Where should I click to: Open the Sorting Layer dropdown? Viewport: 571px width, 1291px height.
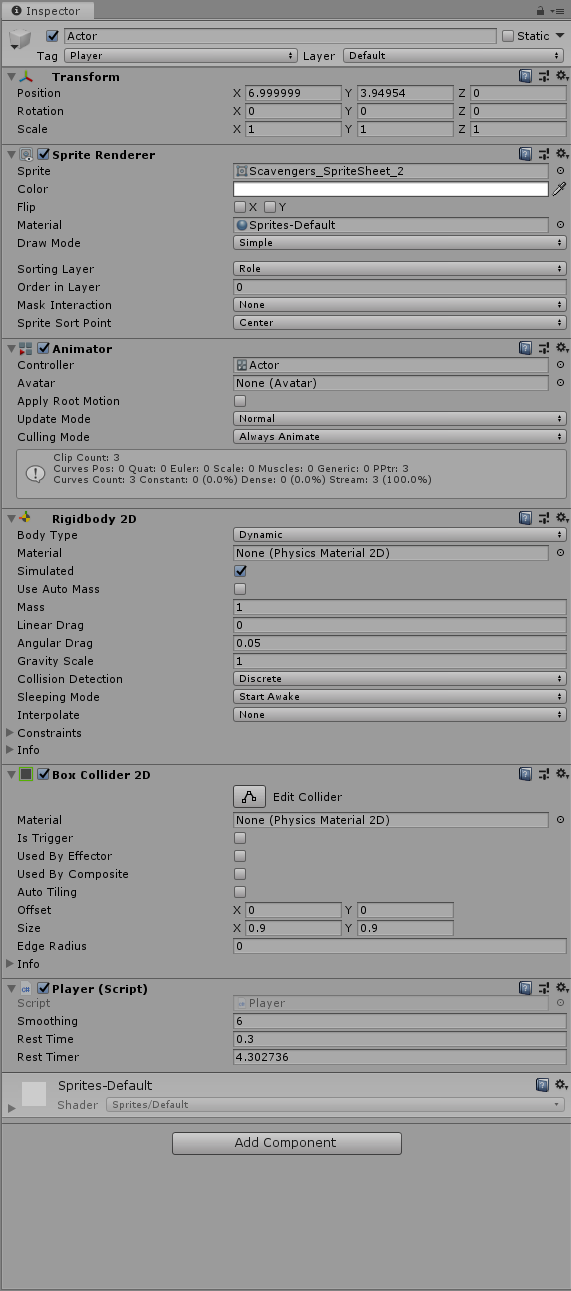point(400,269)
